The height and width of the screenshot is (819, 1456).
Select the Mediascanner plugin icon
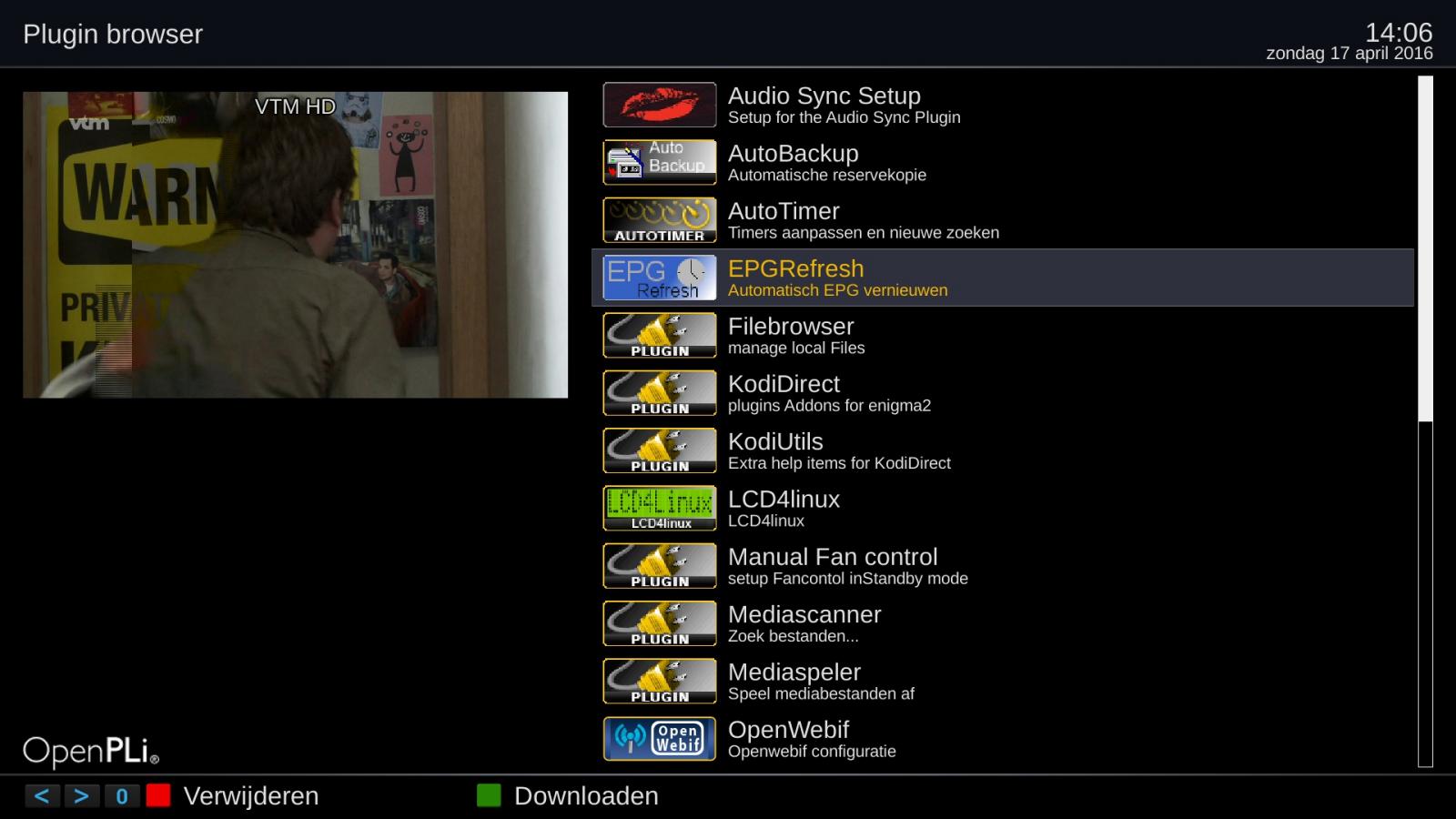click(x=660, y=623)
